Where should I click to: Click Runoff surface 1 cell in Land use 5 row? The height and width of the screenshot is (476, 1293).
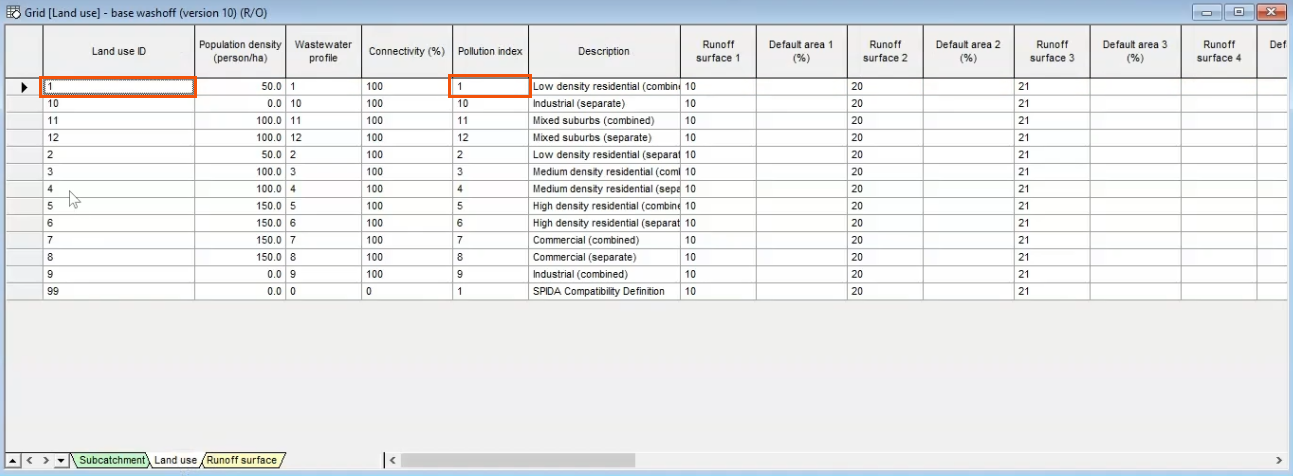[718, 206]
